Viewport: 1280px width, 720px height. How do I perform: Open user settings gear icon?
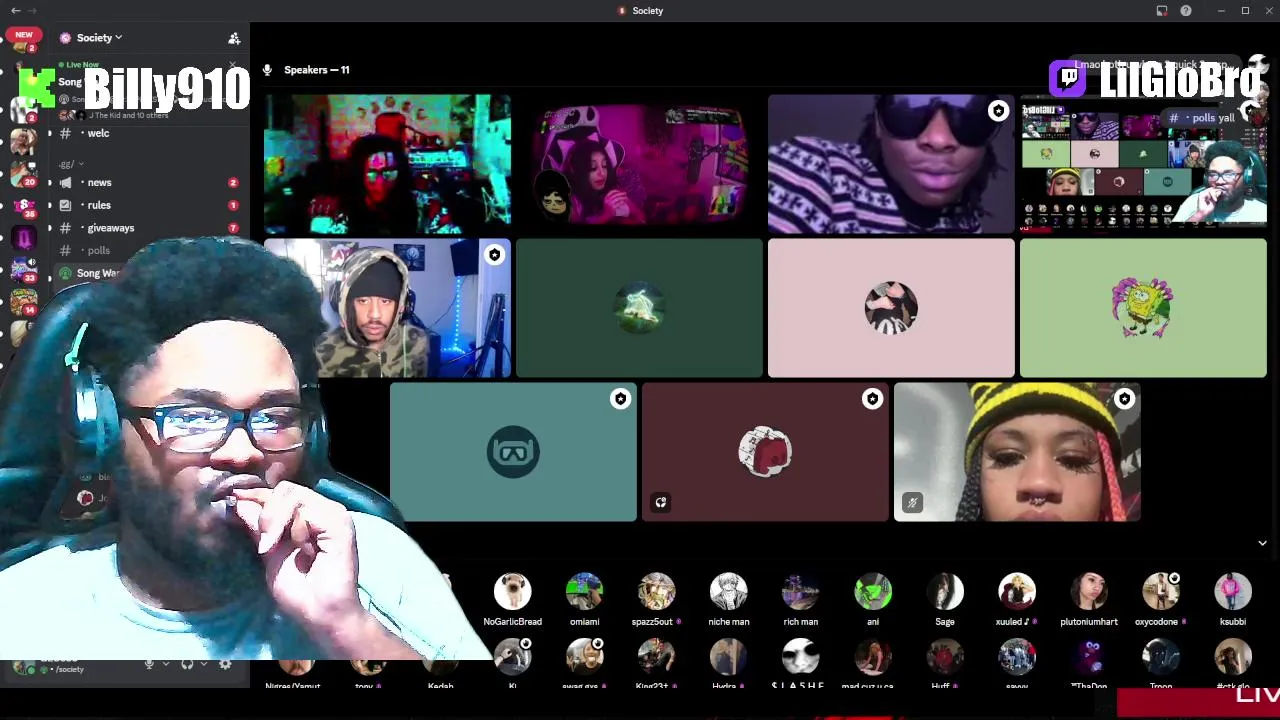click(225, 664)
